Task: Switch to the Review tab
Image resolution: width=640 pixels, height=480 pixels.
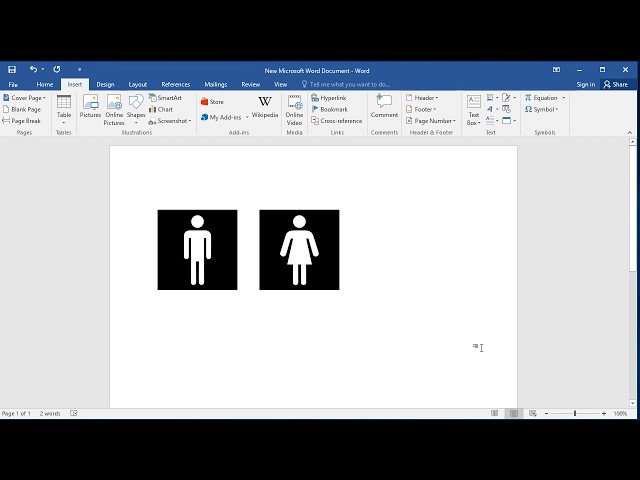Action: [x=251, y=84]
